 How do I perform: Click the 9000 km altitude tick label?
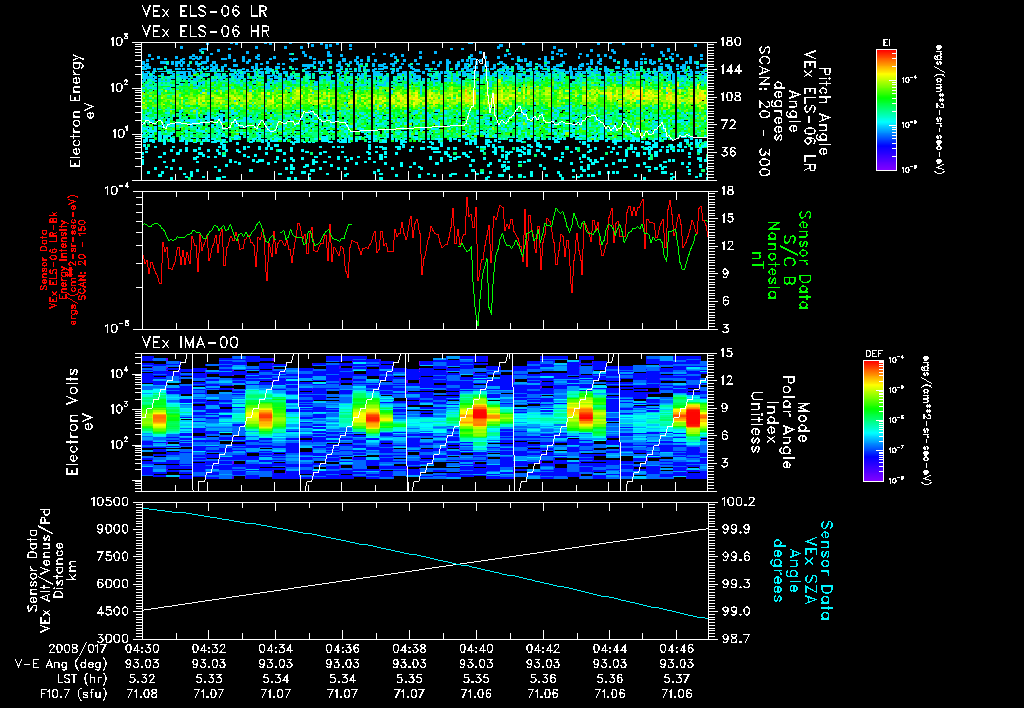tap(112, 529)
